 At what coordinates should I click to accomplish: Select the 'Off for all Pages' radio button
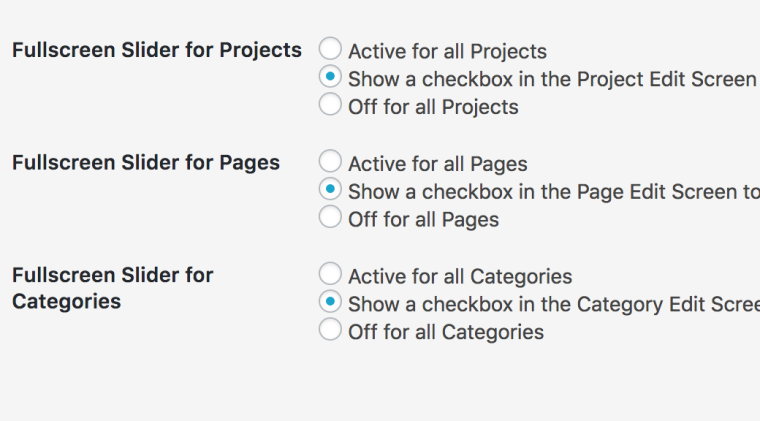330,218
